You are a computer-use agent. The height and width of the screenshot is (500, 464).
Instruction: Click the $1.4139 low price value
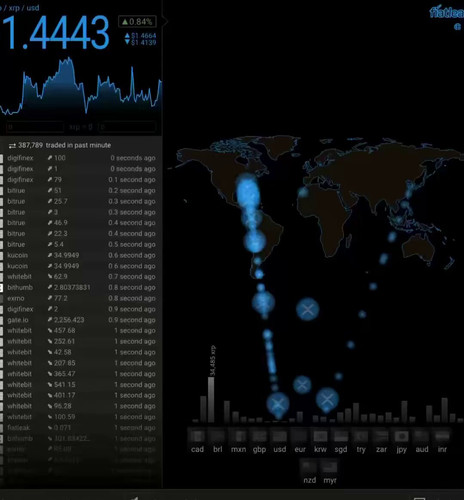144,42
